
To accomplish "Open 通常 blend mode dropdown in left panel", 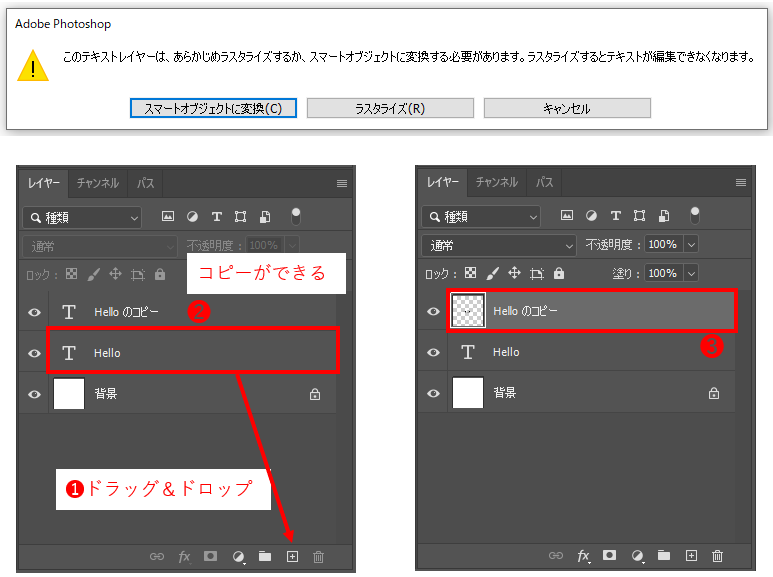I will click(x=100, y=246).
